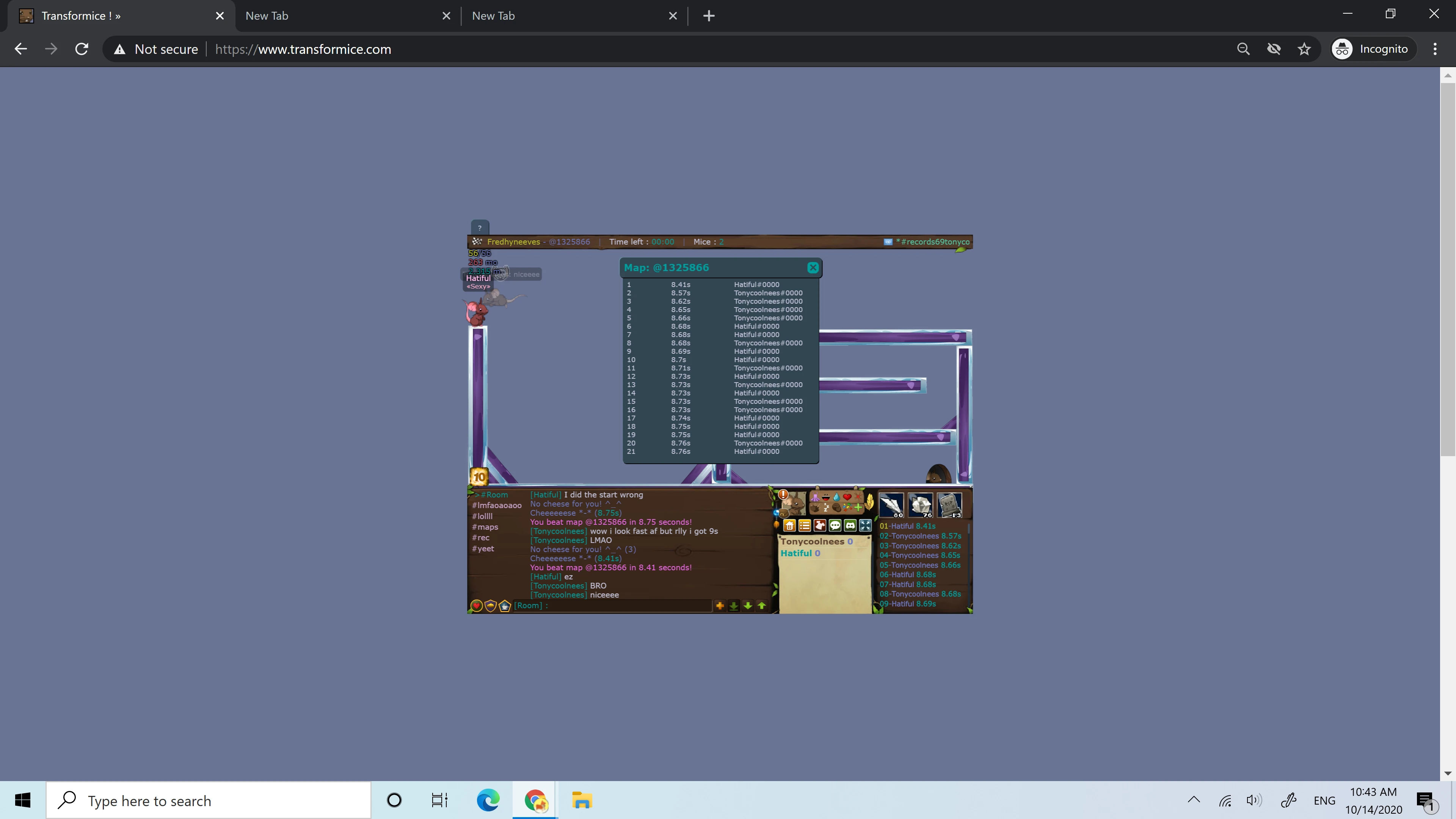The height and width of the screenshot is (819, 1456).
Task: Click the green down arrow in chat
Action: pyautogui.click(x=748, y=606)
